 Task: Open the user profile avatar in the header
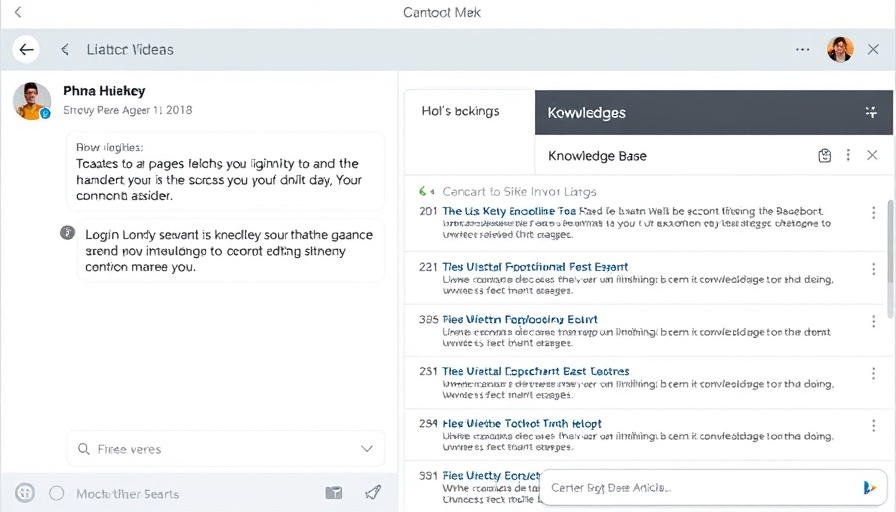840,50
